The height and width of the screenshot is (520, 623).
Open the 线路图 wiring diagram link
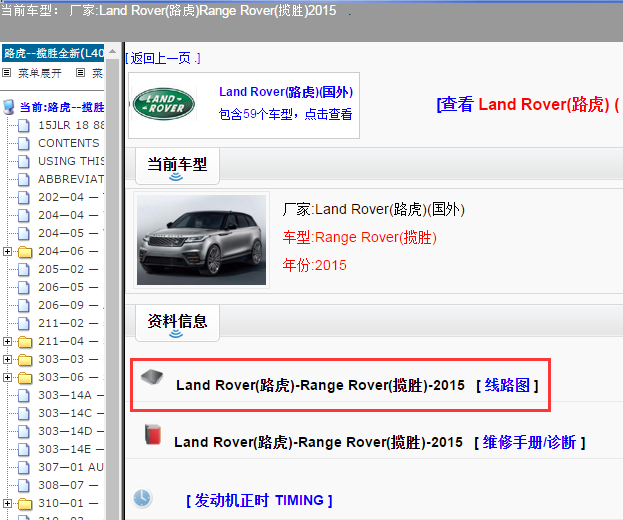coord(507,385)
